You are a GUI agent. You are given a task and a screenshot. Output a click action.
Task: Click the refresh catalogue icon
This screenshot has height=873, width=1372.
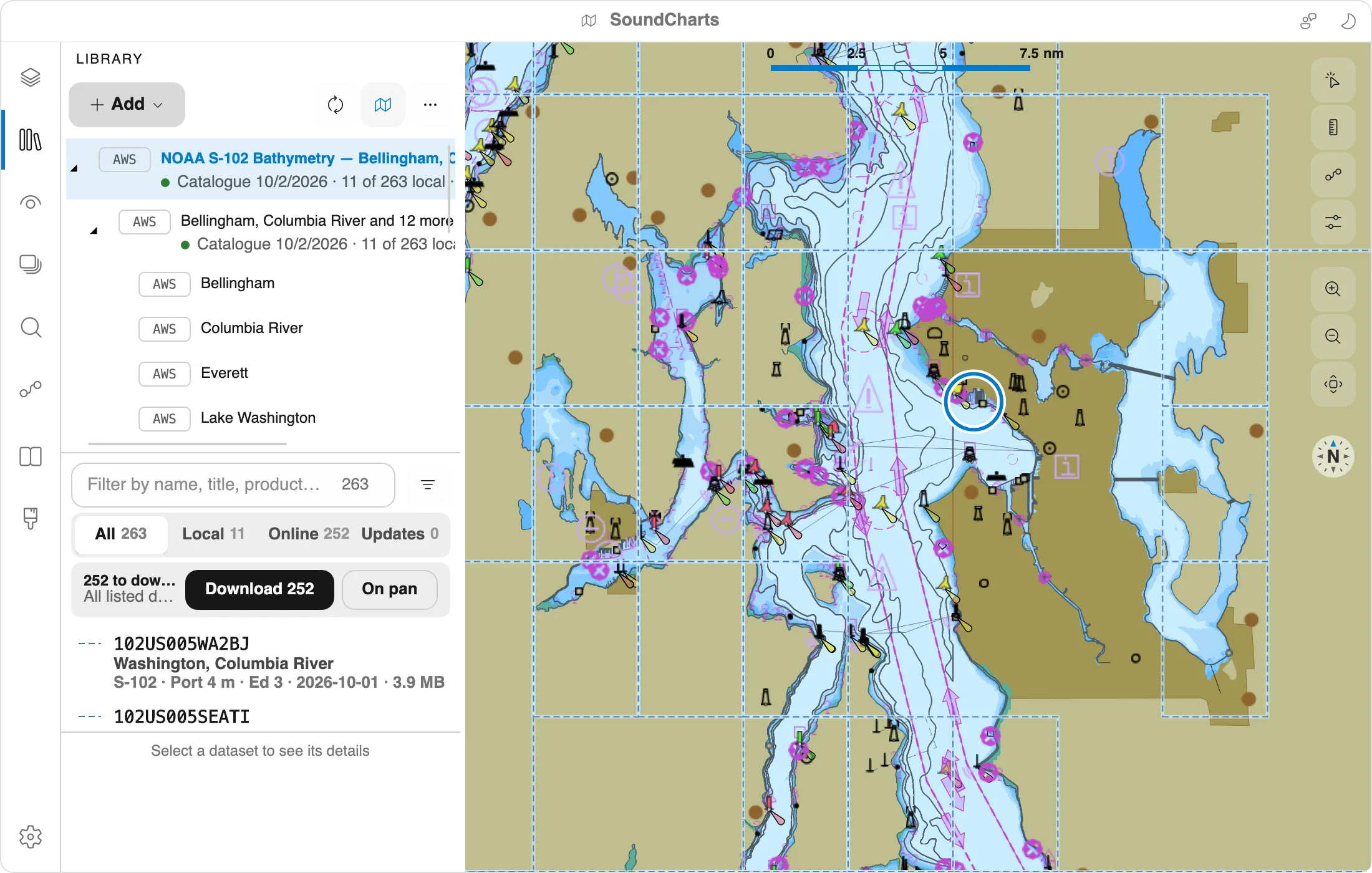pos(336,105)
